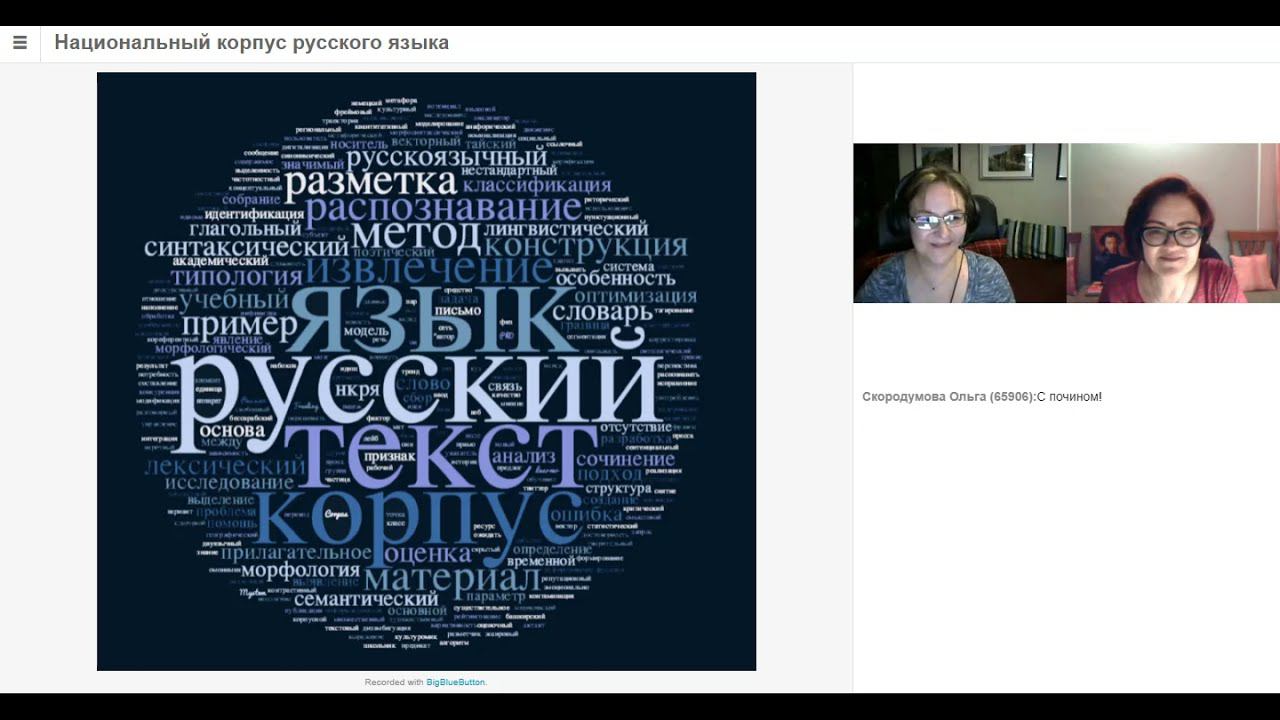Select the word cloud presentation slide
The width and height of the screenshot is (1280, 720).
coord(426,371)
